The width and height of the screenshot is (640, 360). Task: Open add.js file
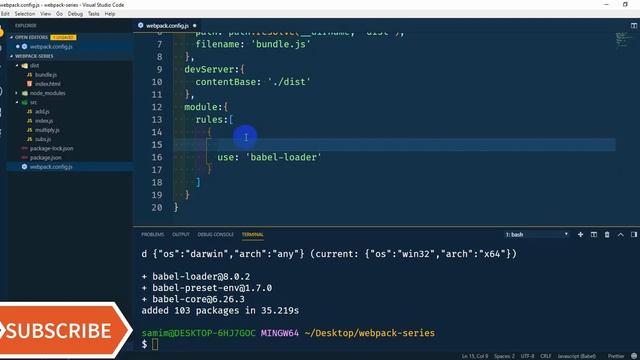42,111
